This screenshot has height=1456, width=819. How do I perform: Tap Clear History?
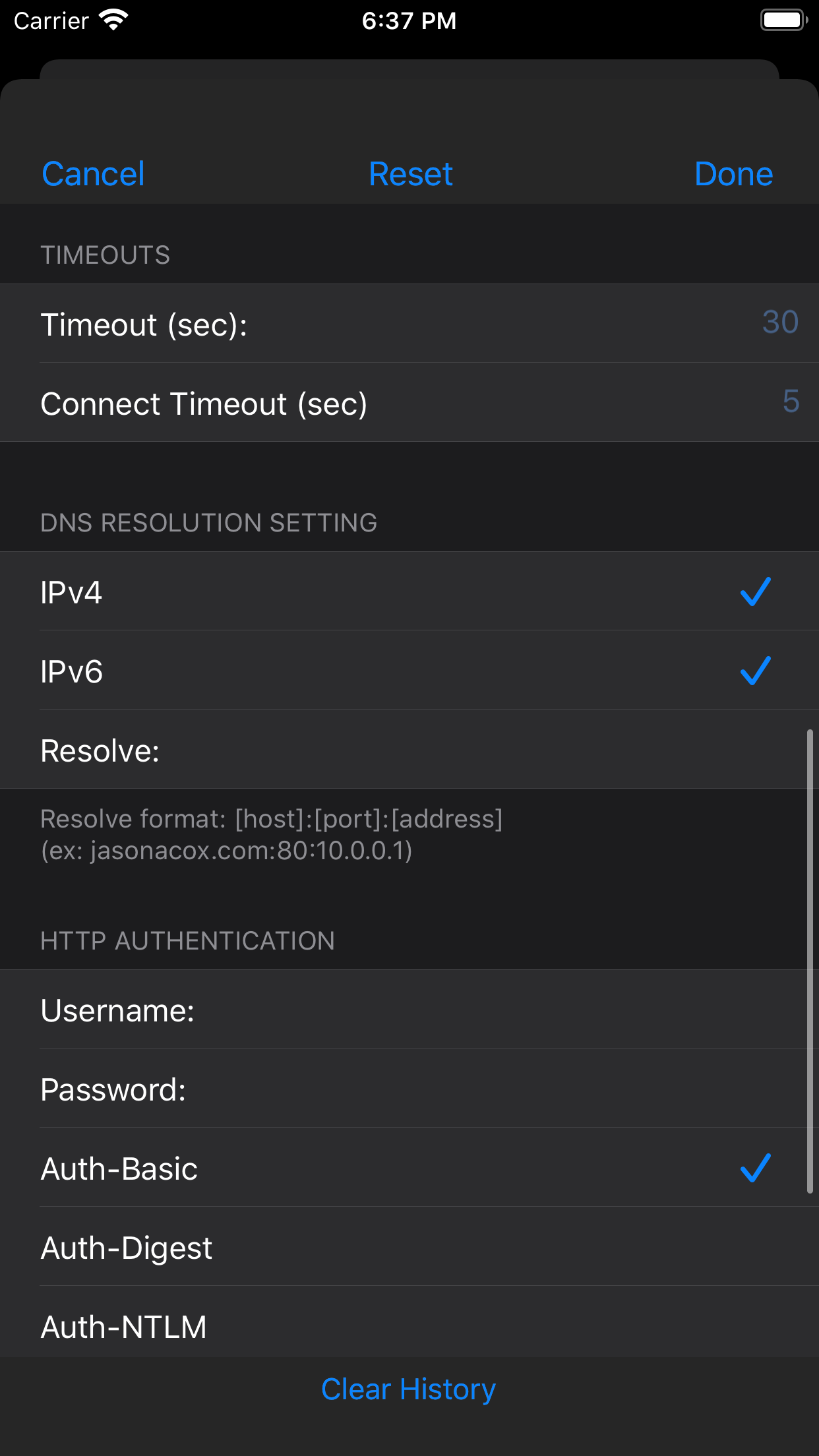point(408,1388)
